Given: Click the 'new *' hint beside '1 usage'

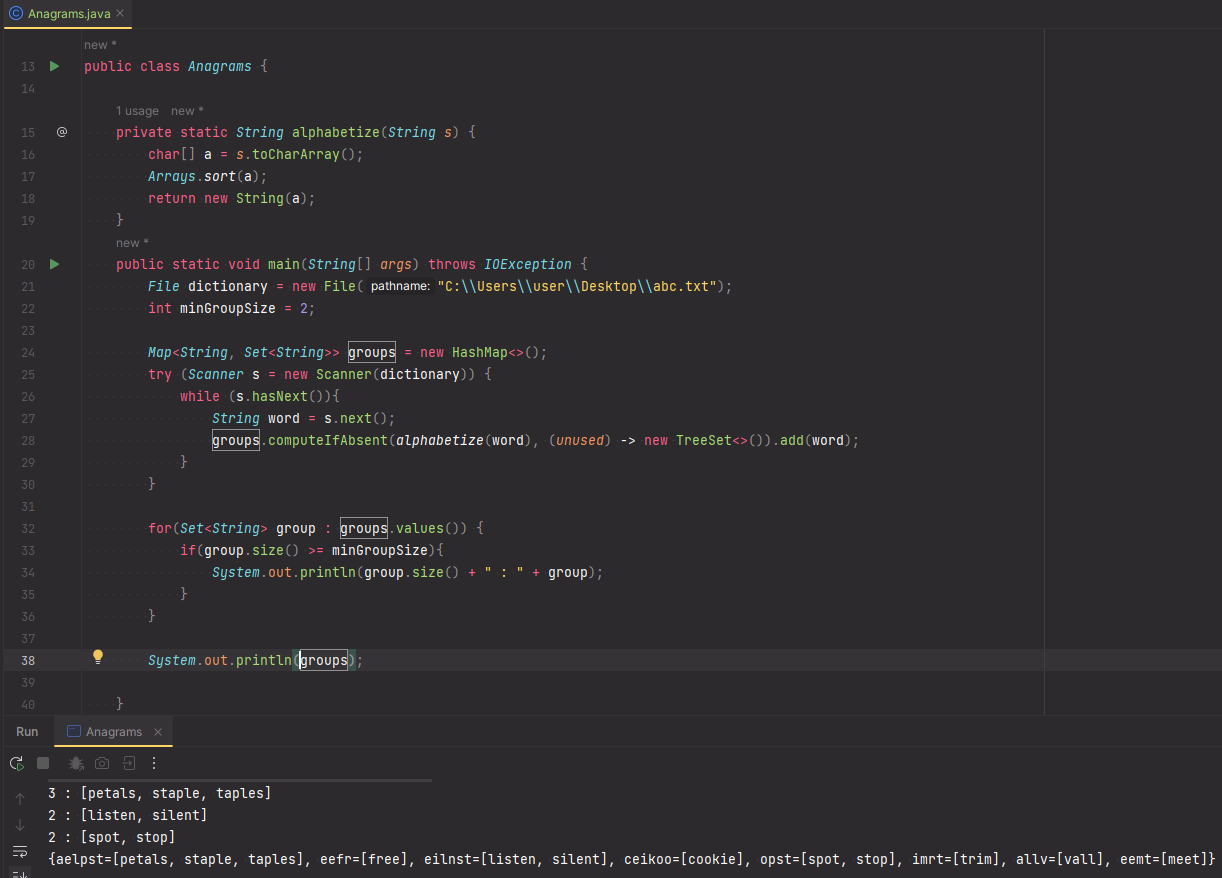Looking at the screenshot, I should pos(187,111).
